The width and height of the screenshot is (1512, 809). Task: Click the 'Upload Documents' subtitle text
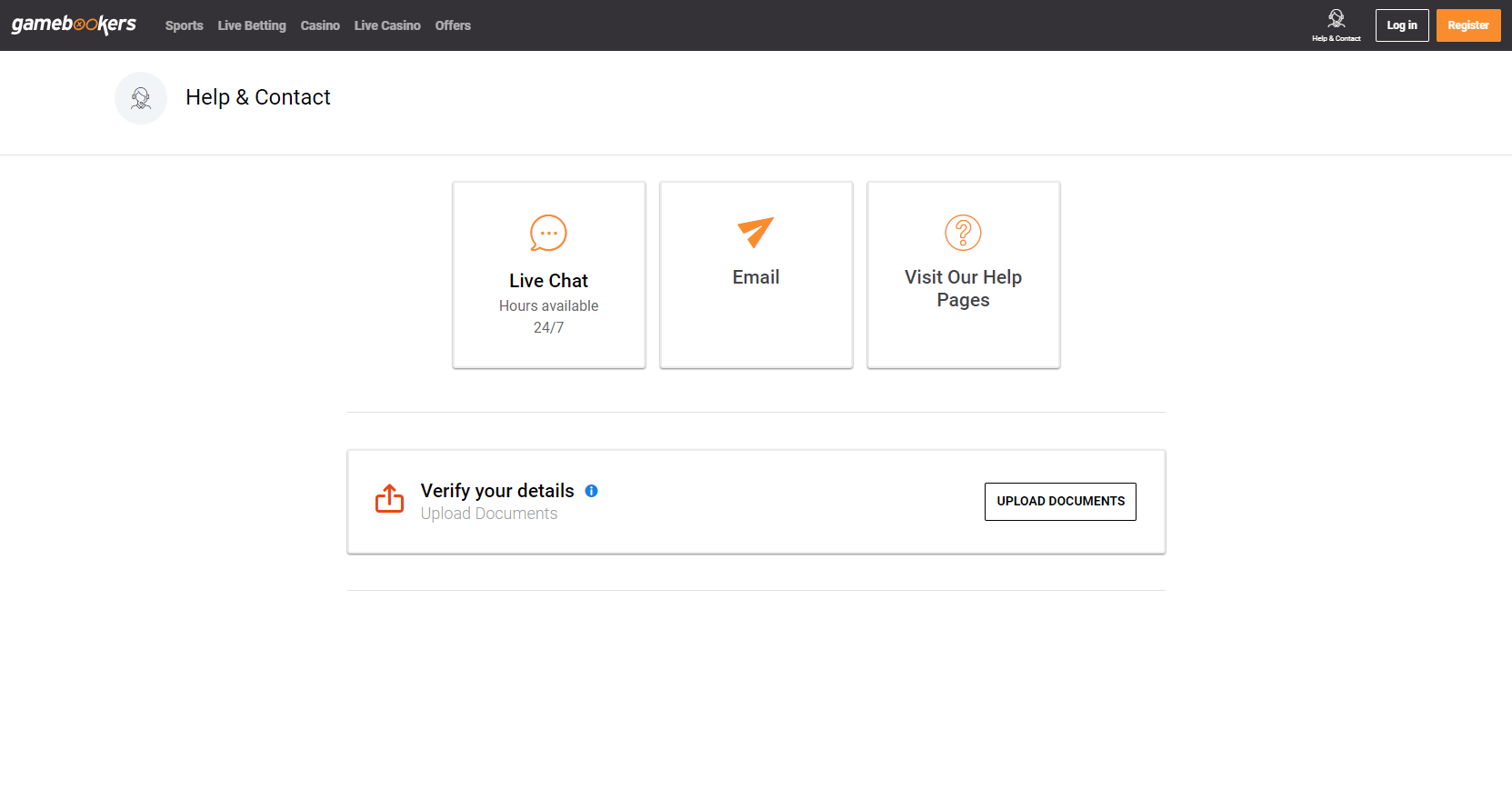(x=489, y=514)
